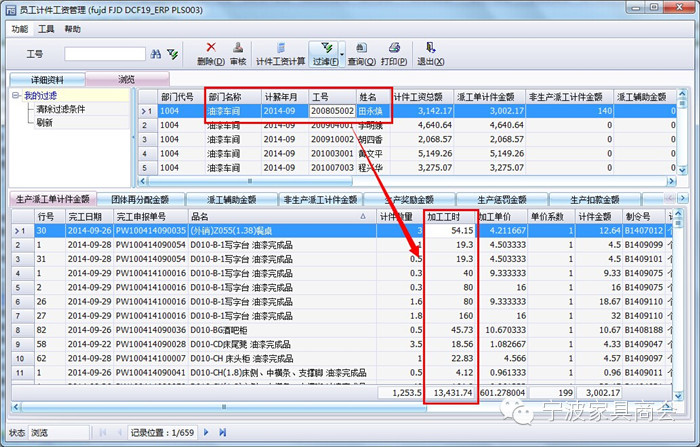
Task: Open the 生产奖励金额 tab
Action: pyautogui.click(x=409, y=200)
